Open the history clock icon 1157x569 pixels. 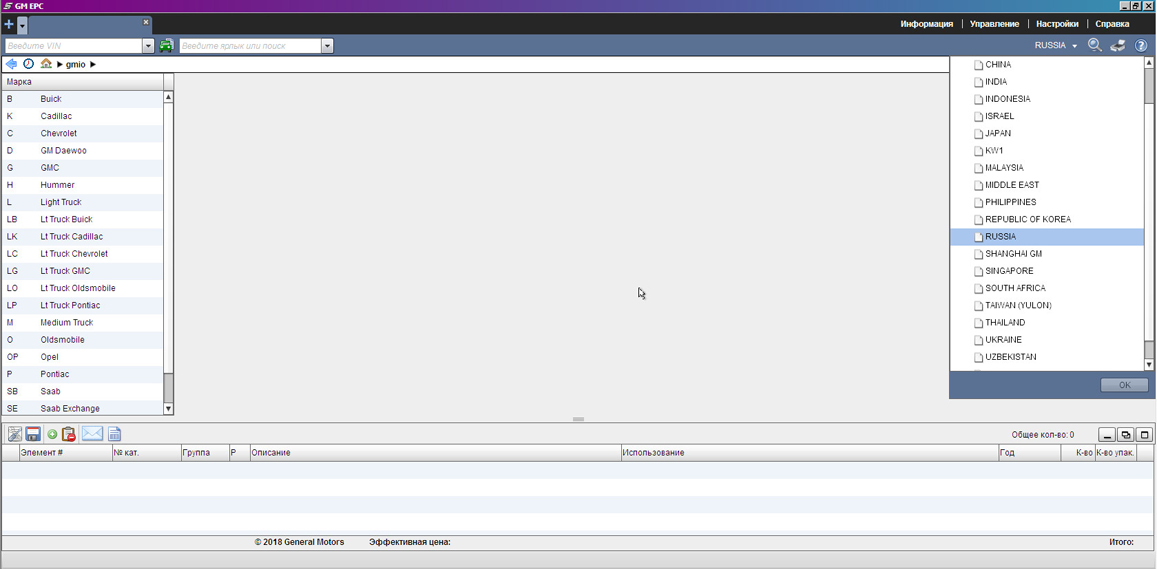(x=29, y=64)
